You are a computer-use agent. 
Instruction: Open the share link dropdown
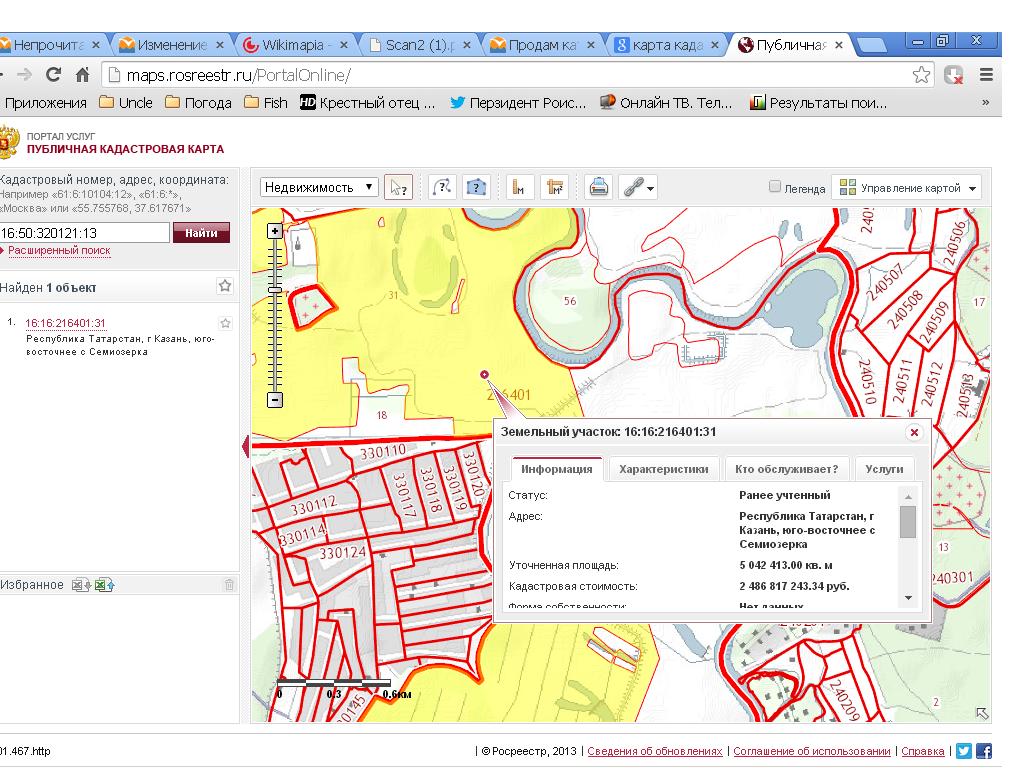coord(638,187)
